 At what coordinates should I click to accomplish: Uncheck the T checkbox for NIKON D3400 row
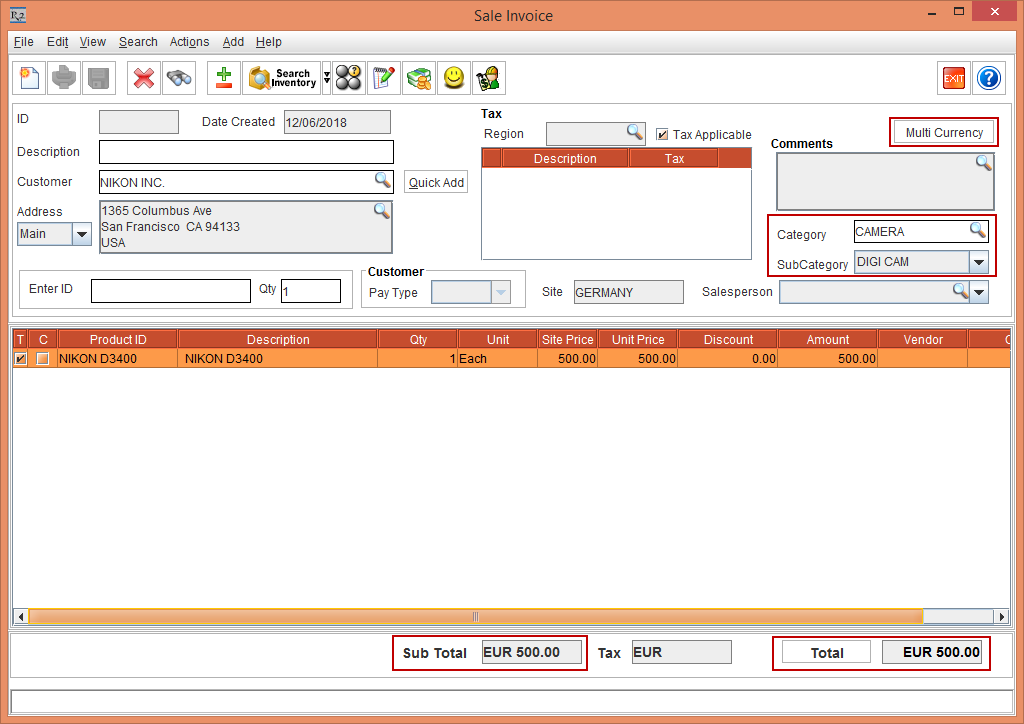[x=21, y=358]
